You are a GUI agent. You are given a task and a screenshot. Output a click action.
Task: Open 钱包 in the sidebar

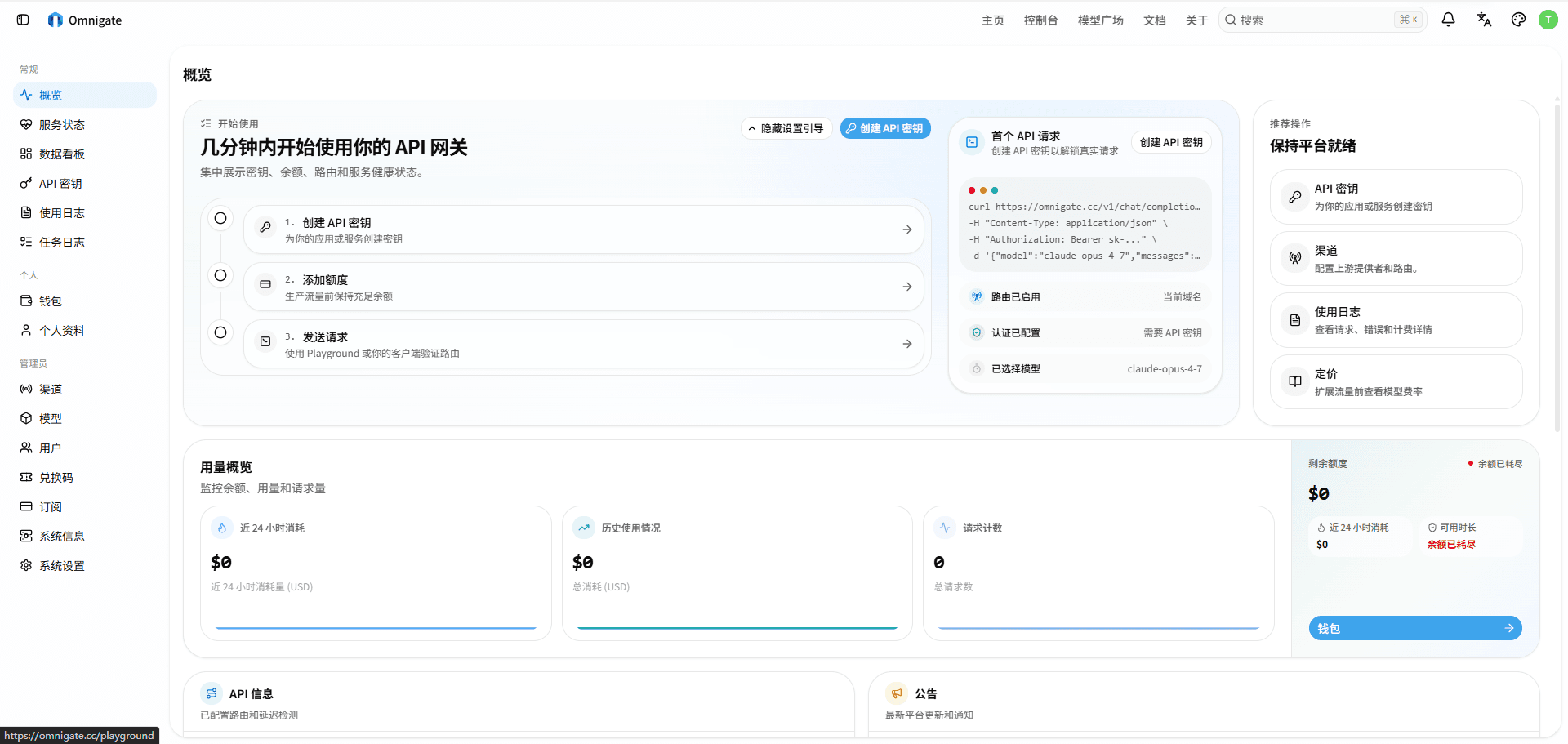pos(85,301)
